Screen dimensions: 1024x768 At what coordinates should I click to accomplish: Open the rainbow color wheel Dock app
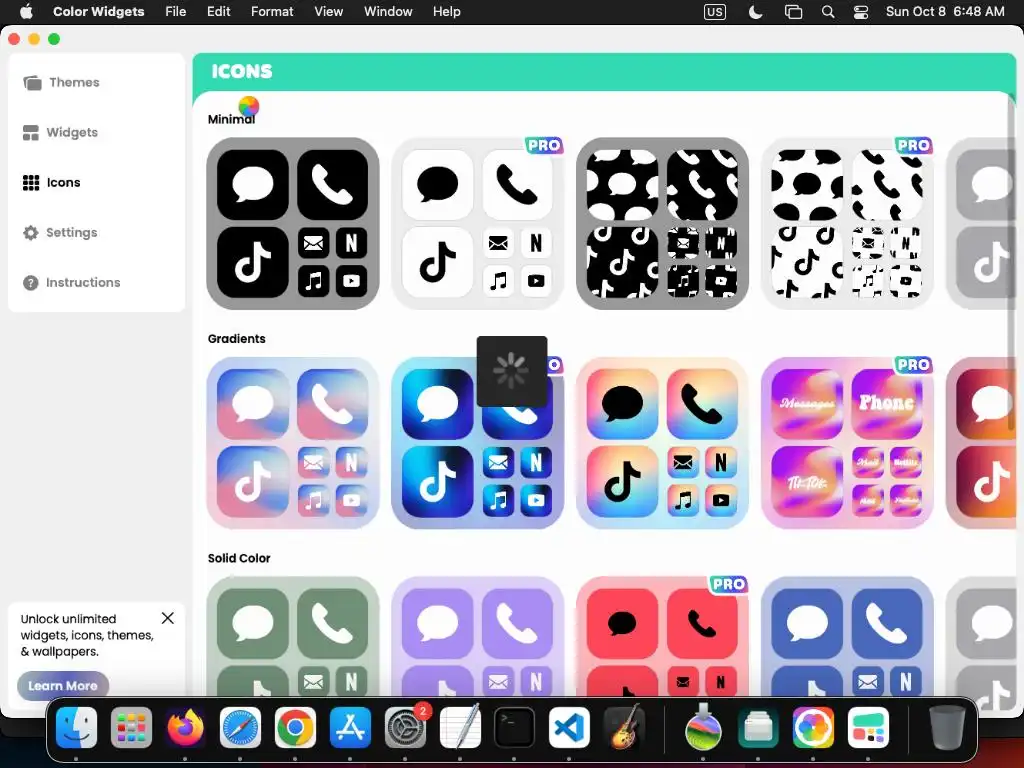click(x=812, y=728)
